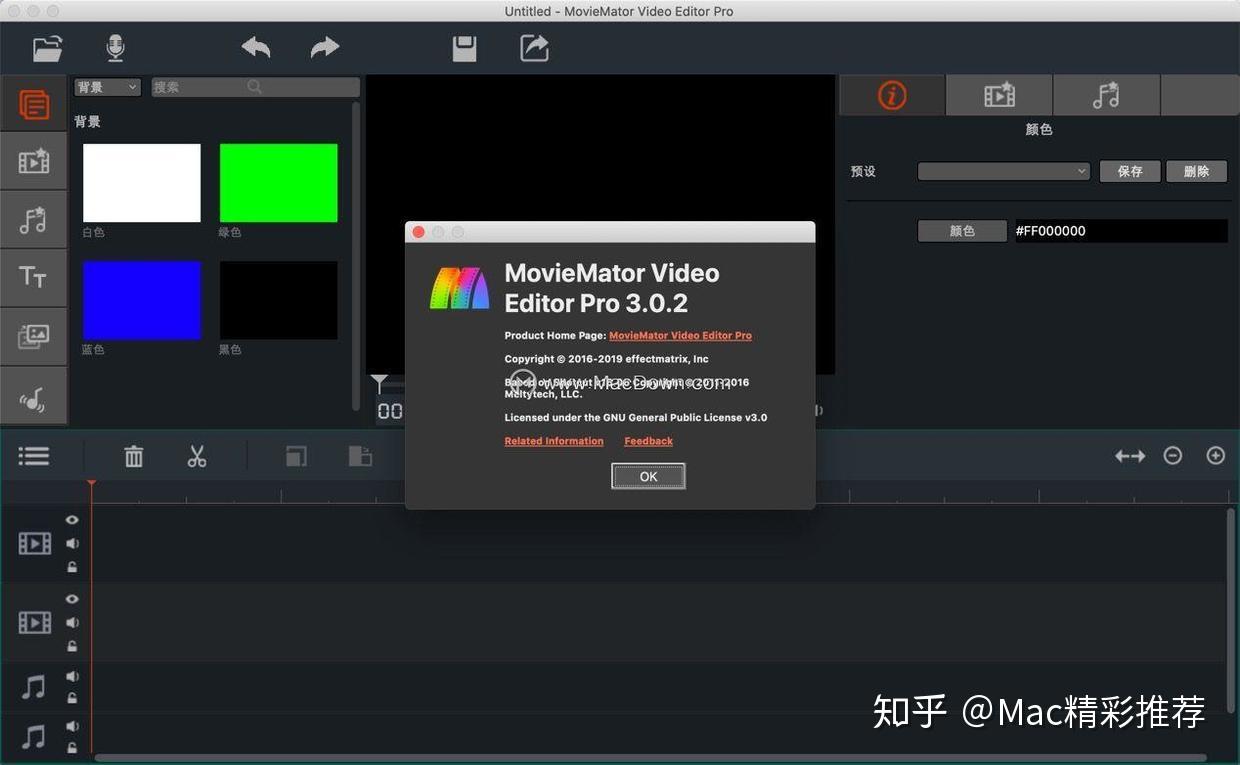The height and width of the screenshot is (765, 1240).
Task: Open the 背景 category dropdown above the swatches
Action: (106, 87)
